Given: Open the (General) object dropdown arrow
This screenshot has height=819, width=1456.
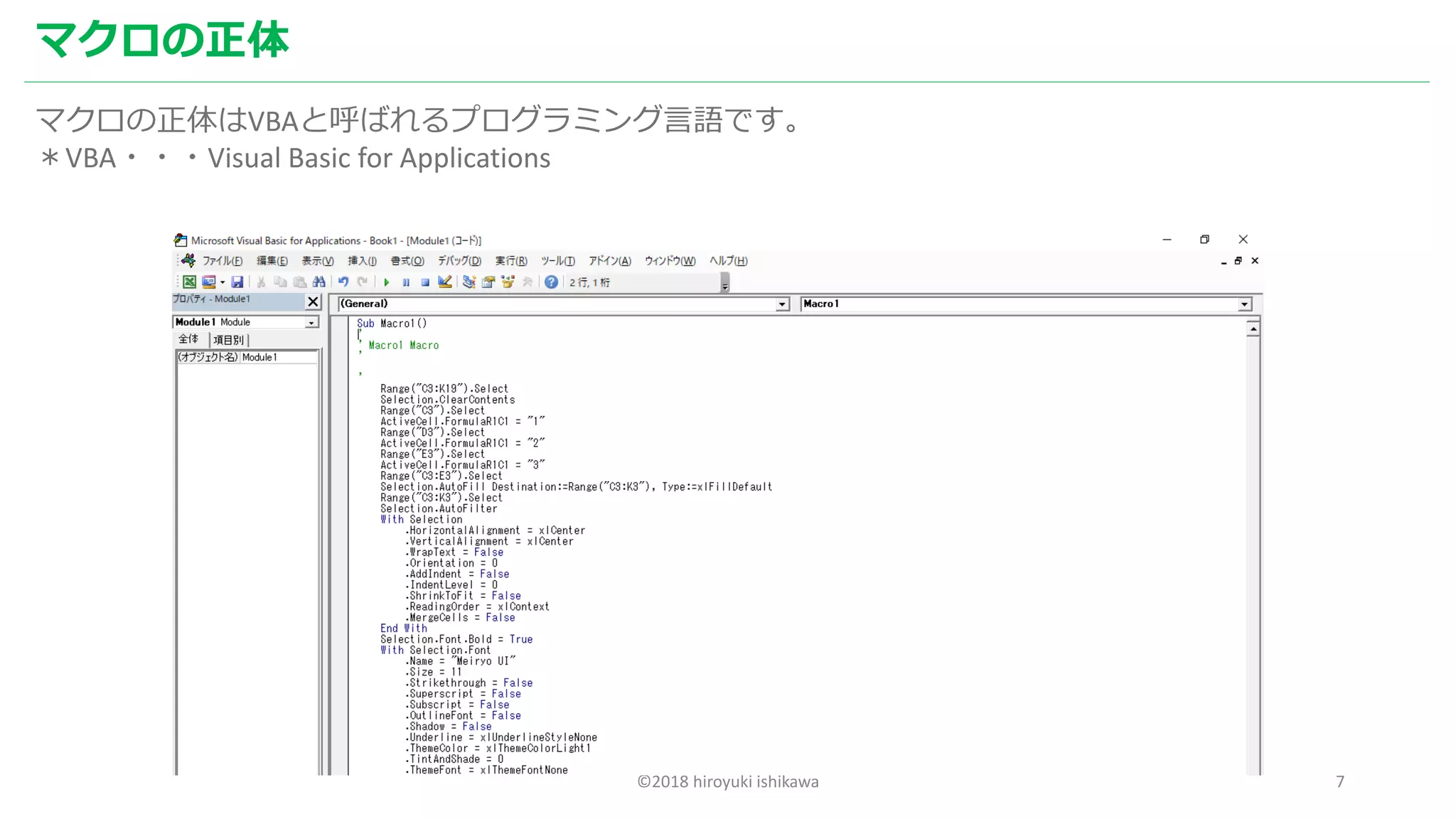Looking at the screenshot, I should point(782,304).
